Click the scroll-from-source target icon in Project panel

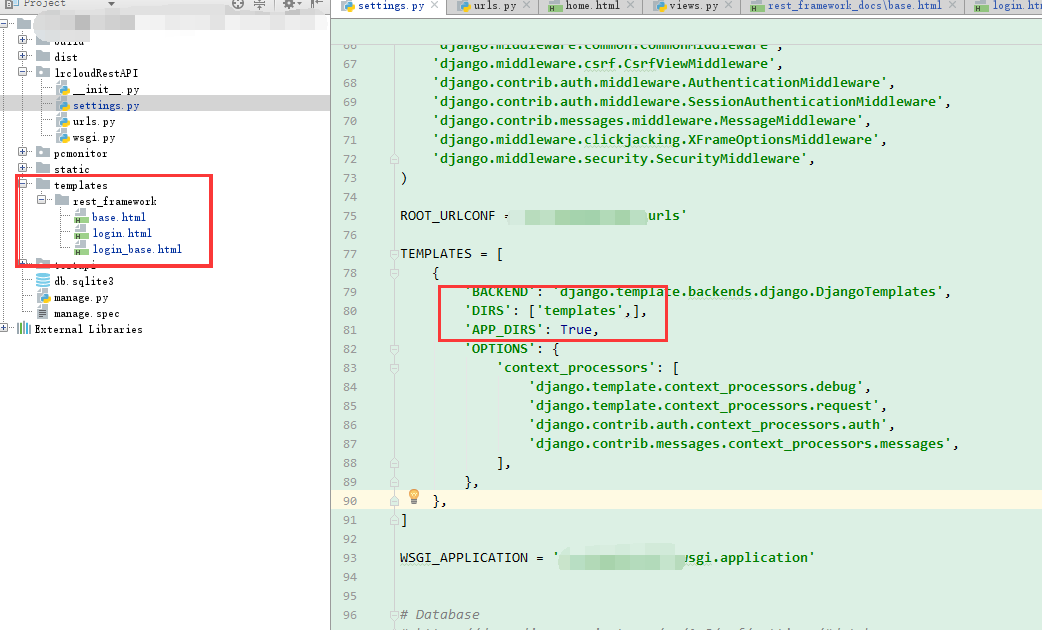(238, 3)
